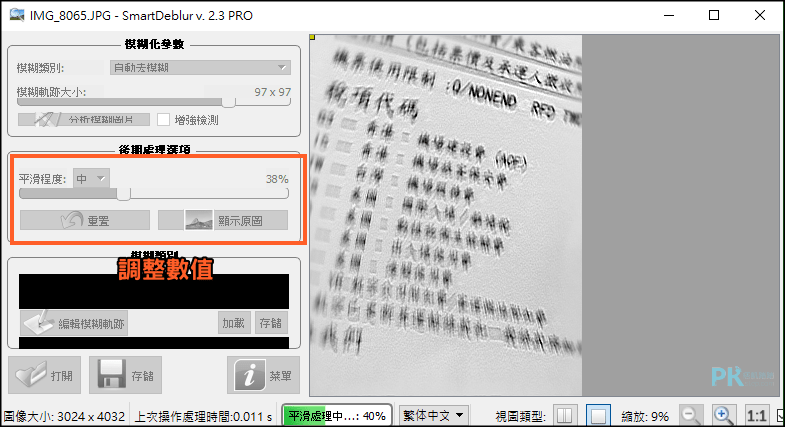Set zoom to 1:1 actual size
Screen dimensions: 785x427
(756, 415)
